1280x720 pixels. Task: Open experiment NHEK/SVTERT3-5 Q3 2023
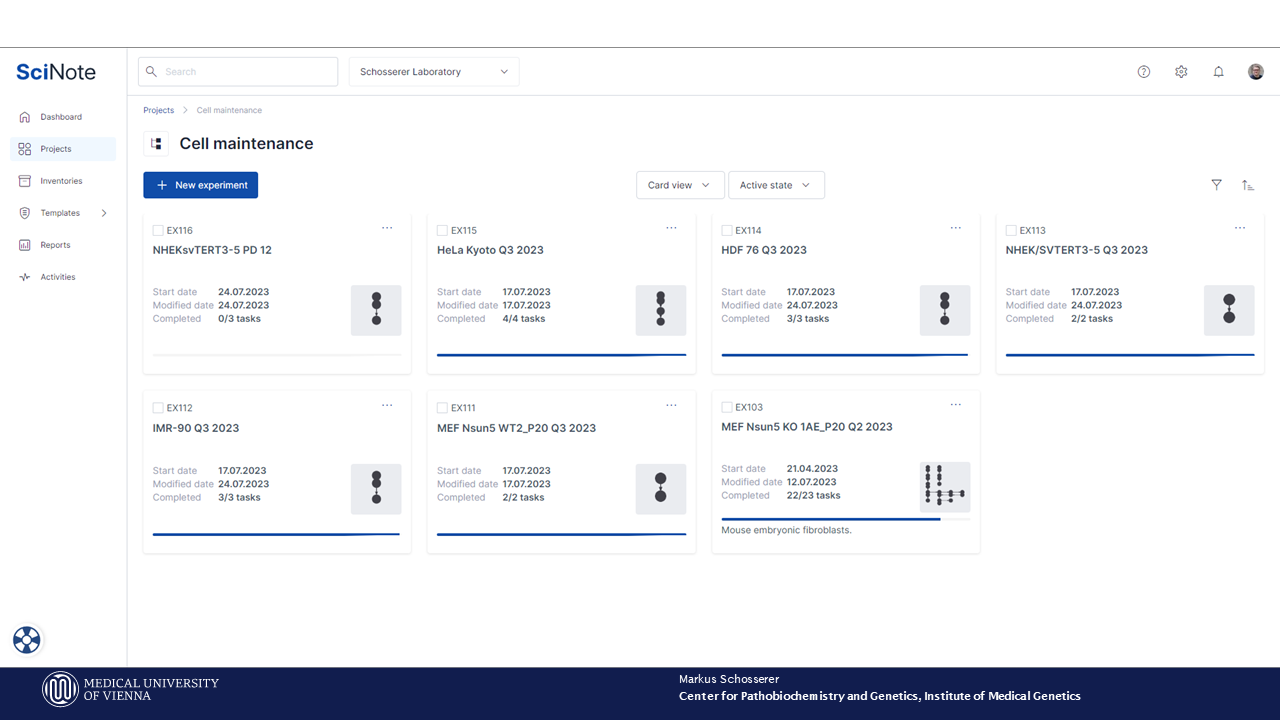pyautogui.click(x=1077, y=250)
